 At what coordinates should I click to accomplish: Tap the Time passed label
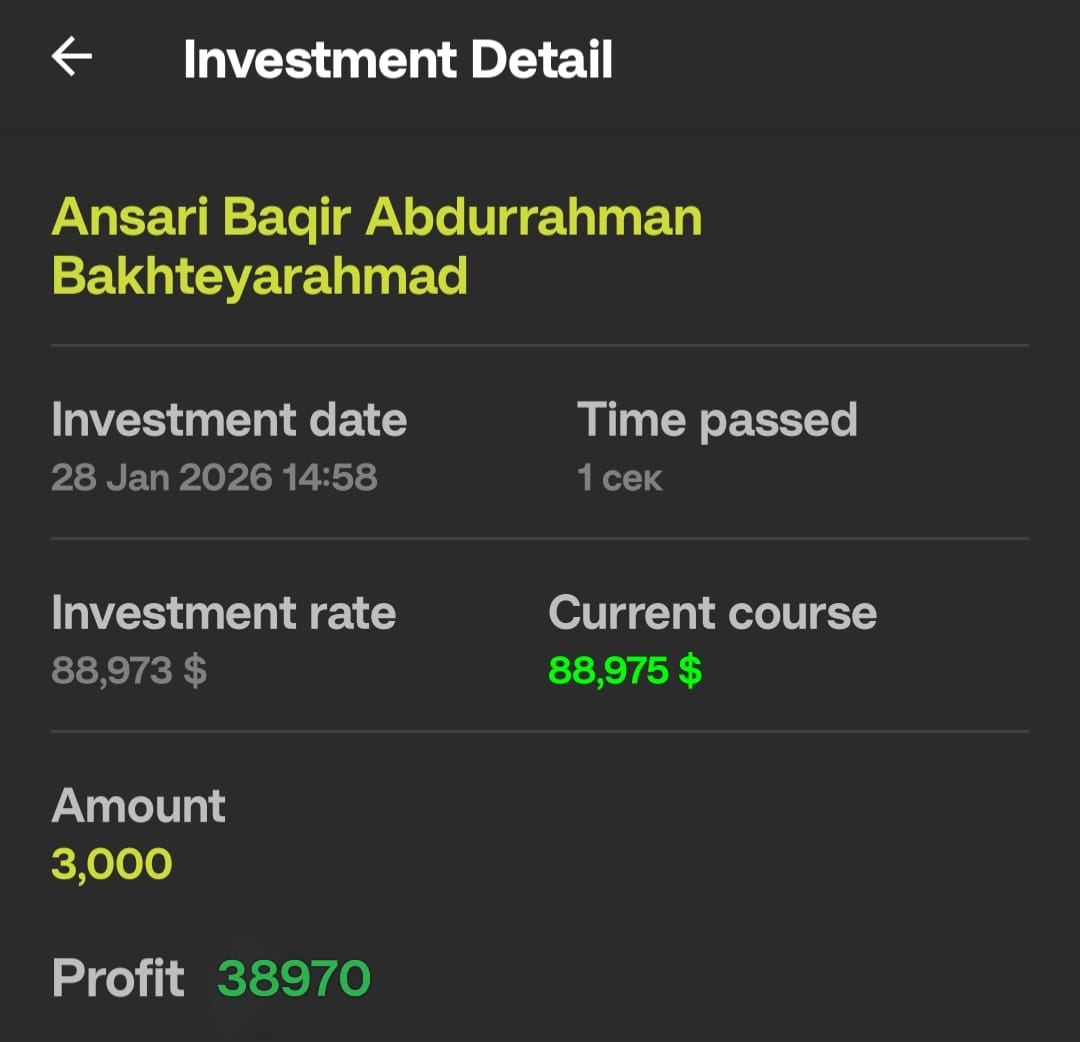(717, 420)
